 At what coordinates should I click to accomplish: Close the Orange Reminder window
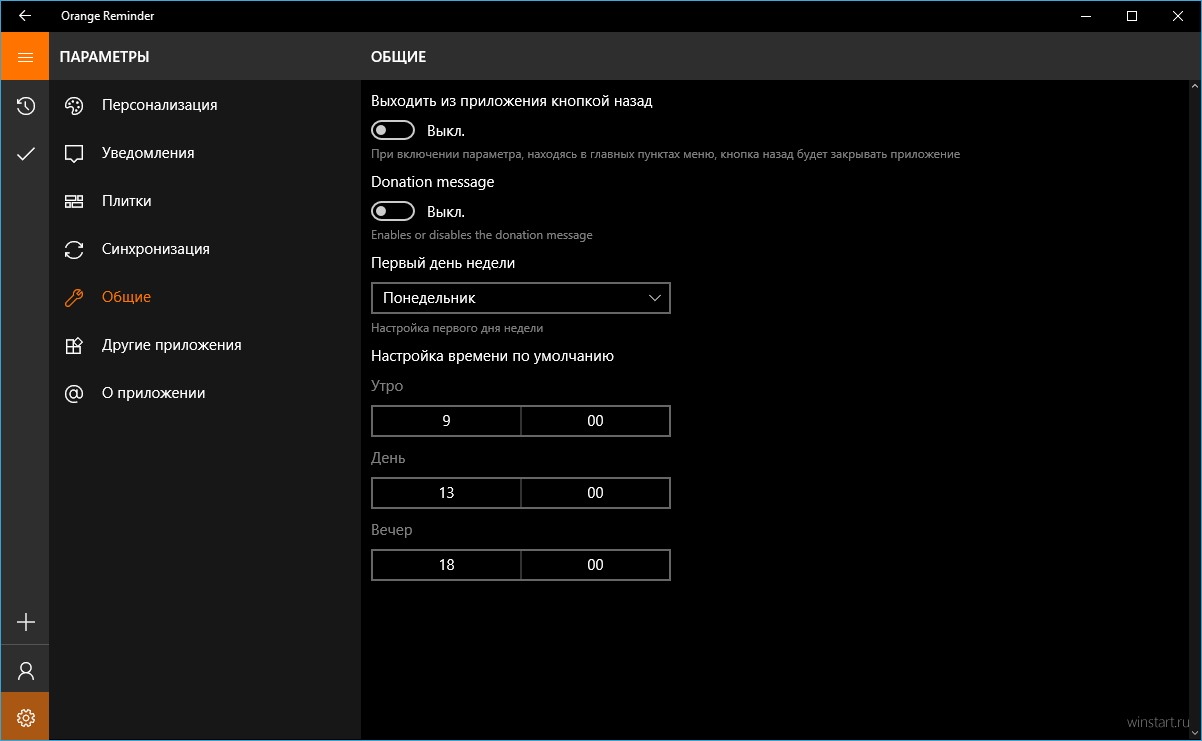click(1178, 16)
